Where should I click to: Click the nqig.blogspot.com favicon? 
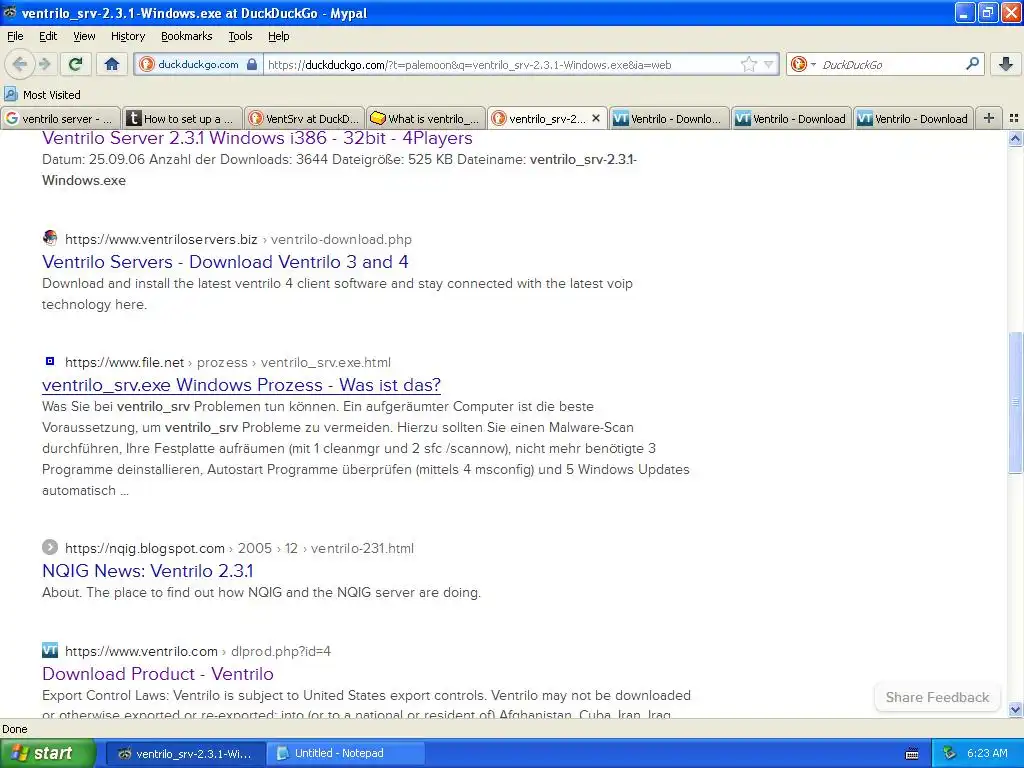[x=50, y=547]
